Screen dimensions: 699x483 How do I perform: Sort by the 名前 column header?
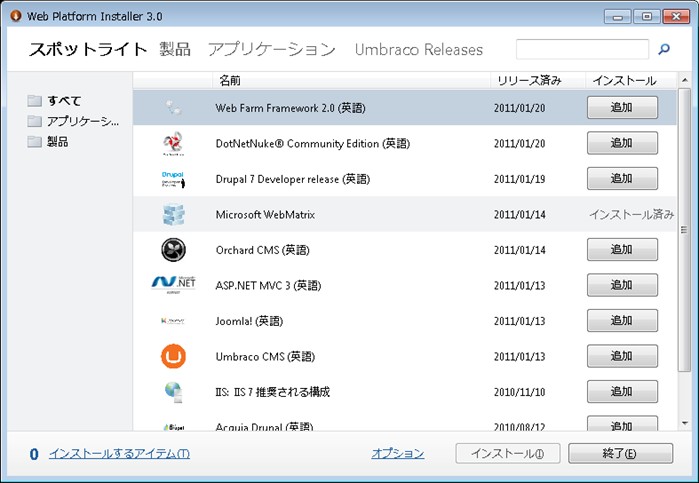pyautogui.click(x=351, y=81)
